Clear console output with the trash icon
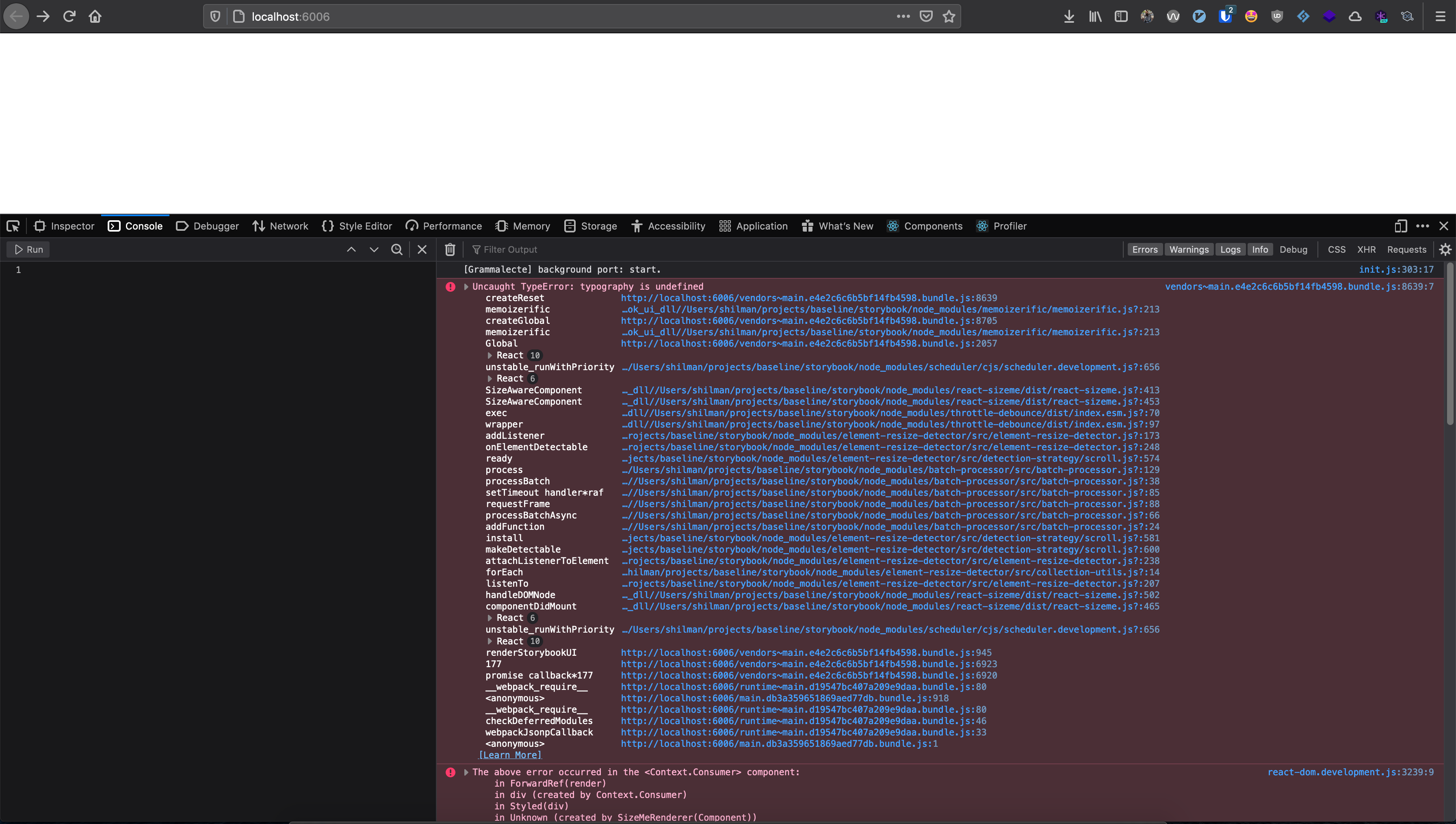Image resolution: width=1456 pixels, height=824 pixels. point(450,249)
